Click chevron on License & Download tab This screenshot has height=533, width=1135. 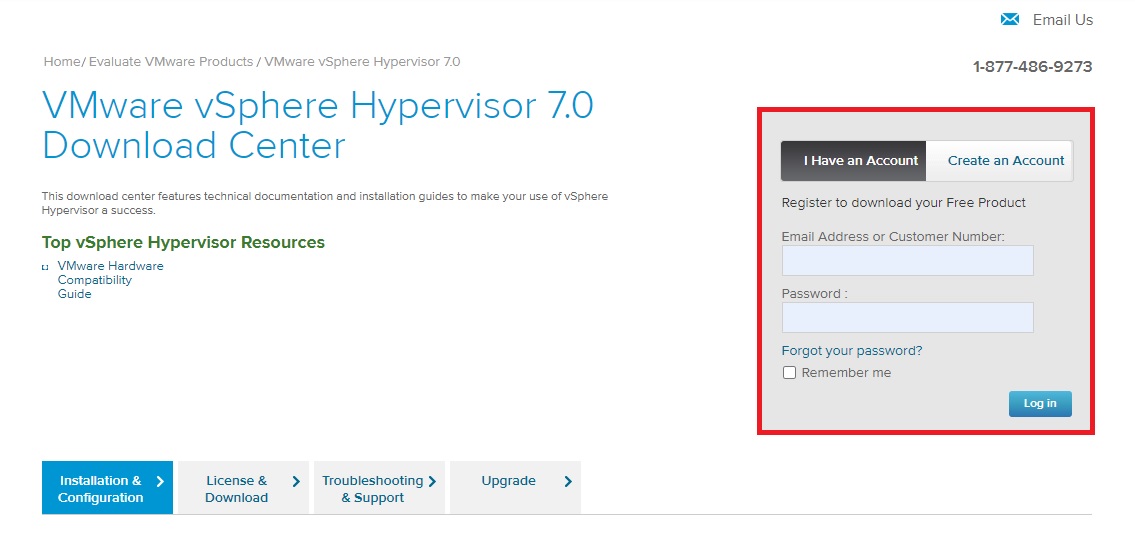(x=296, y=482)
